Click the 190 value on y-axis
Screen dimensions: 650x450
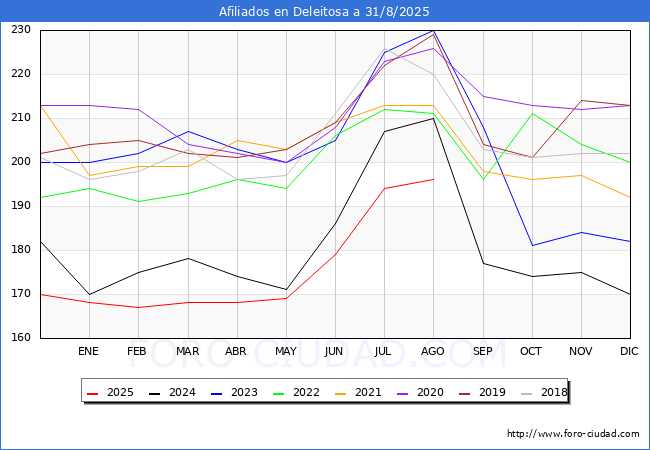(21, 206)
